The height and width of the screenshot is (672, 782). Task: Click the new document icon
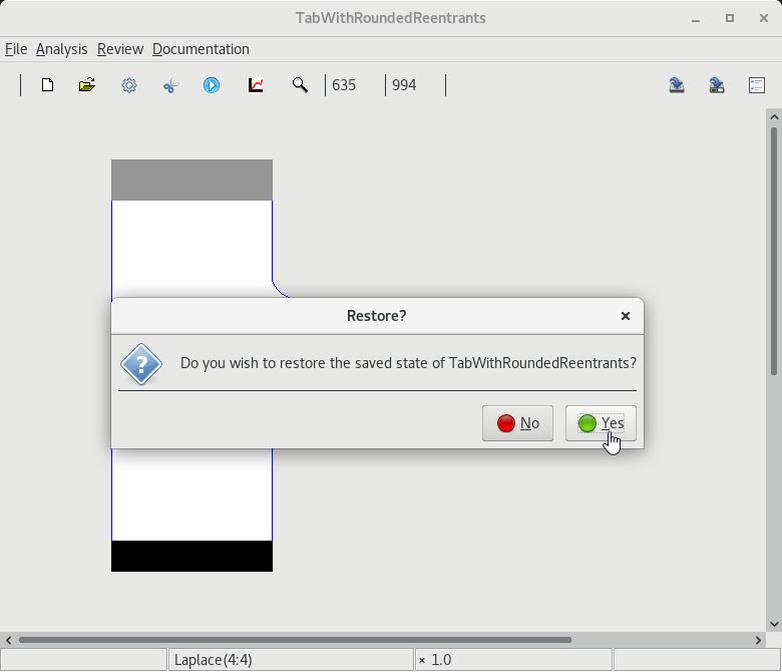tap(47, 85)
